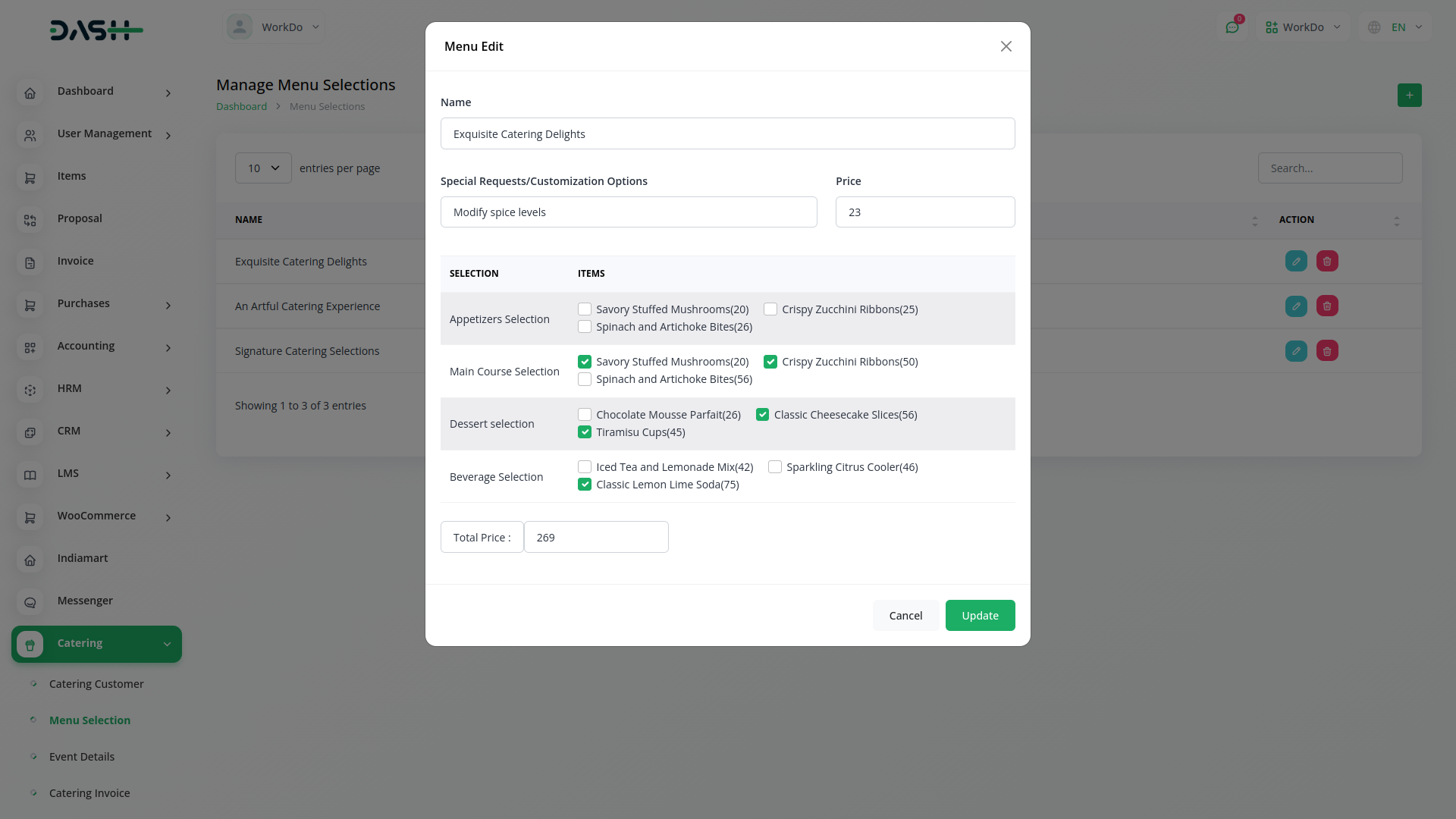Click the LMS book icon in sidebar
The width and height of the screenshot is (1456, 819).
point(30,475)
